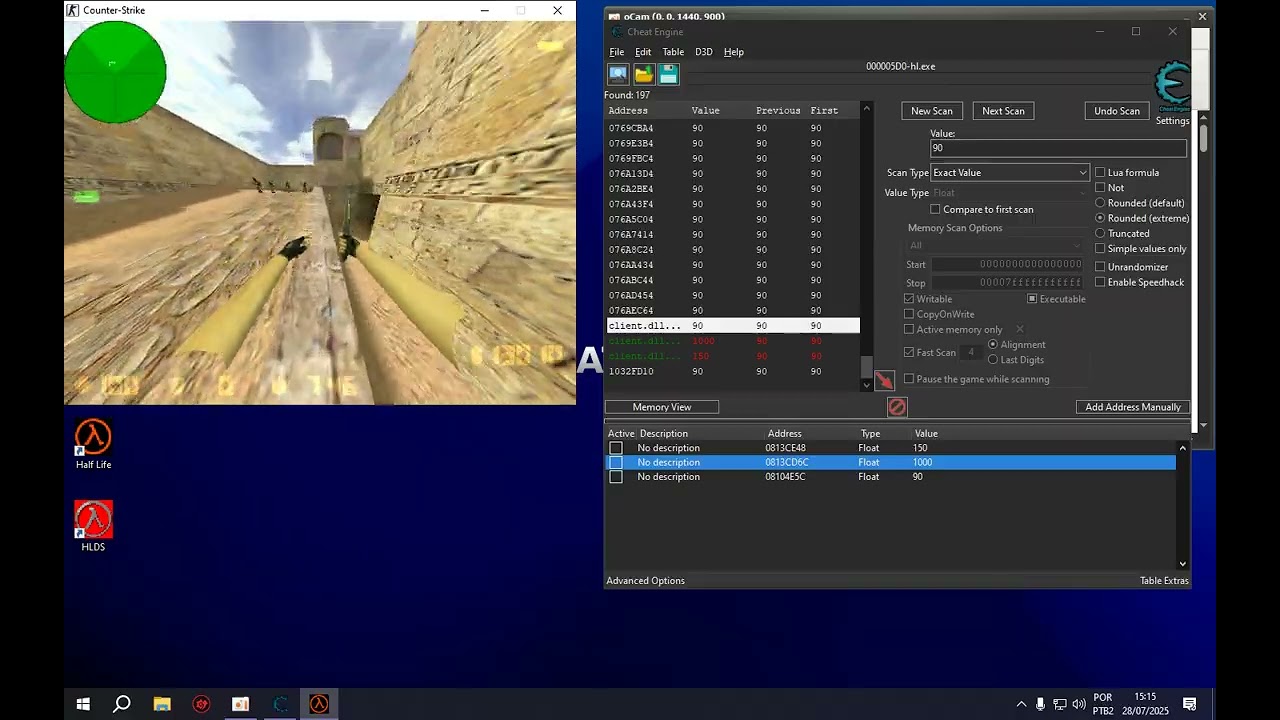Screen dimensions: 1280x720
Task: Sort results by Previous column header
Action: coord(778,110)
